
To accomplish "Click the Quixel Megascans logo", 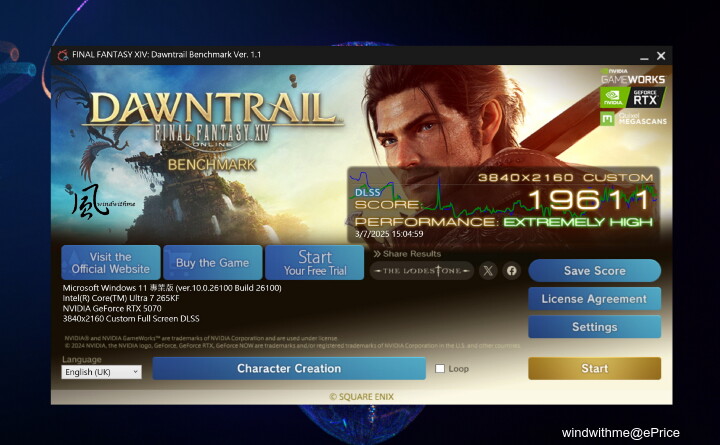I will (x=633, y=118).
